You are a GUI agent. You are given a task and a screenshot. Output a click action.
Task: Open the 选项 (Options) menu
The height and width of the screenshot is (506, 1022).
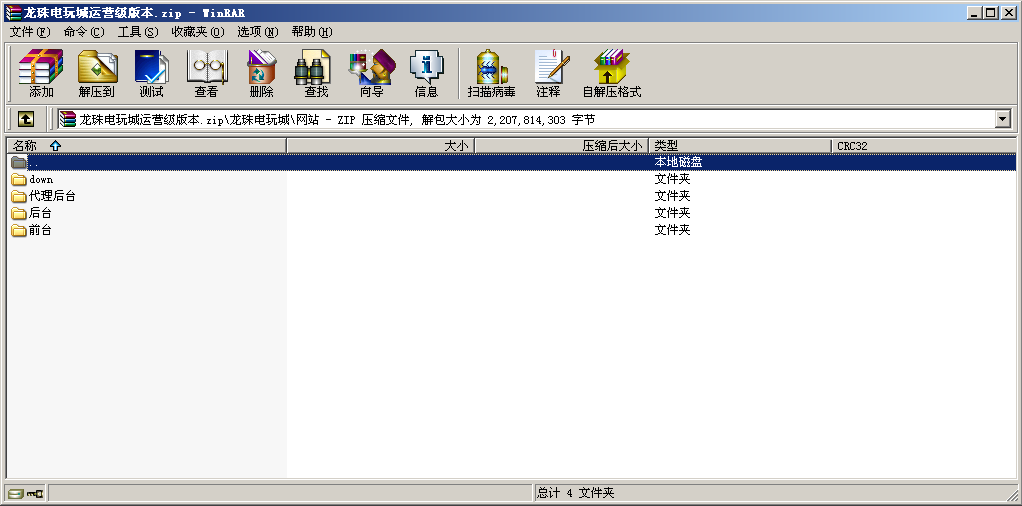257,31
